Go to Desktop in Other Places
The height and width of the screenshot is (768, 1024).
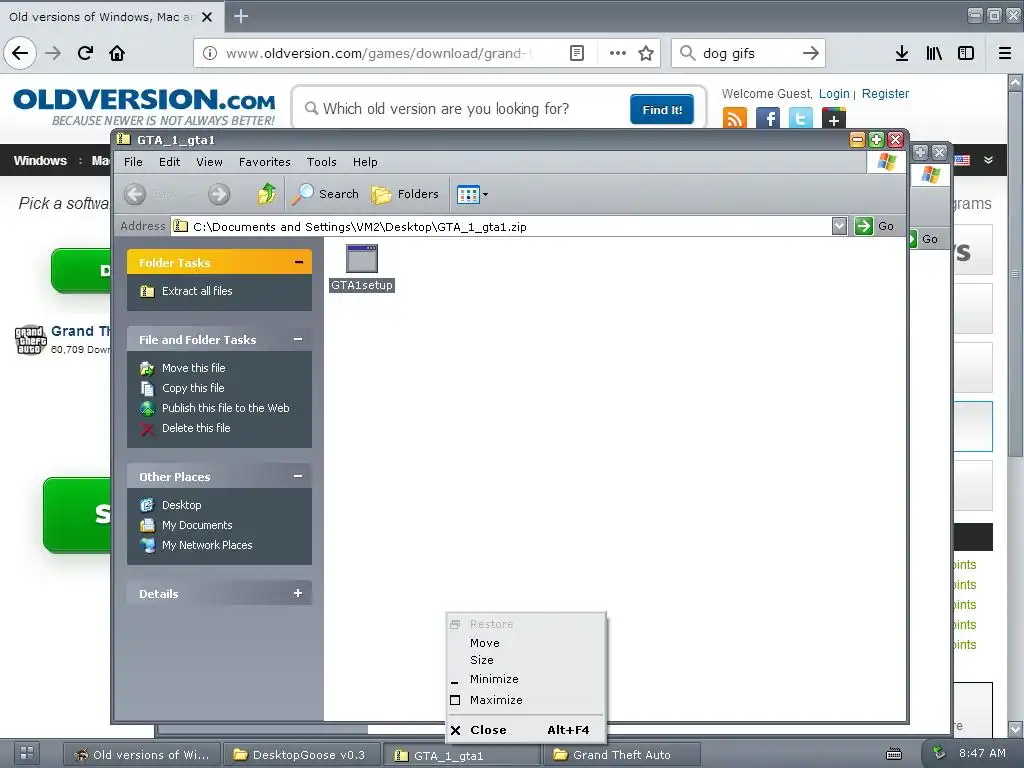(x=181, y=505)
